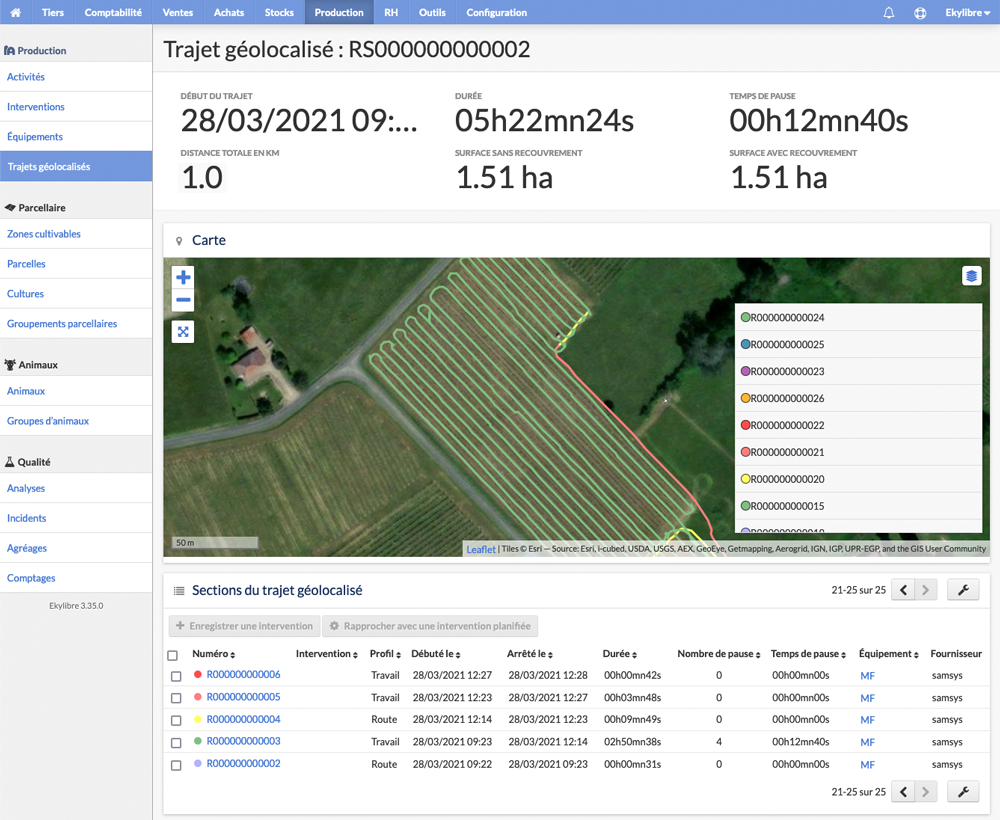
Task: Open Groupes d'animaux in sidebar
Action: (x=48, y=421)
